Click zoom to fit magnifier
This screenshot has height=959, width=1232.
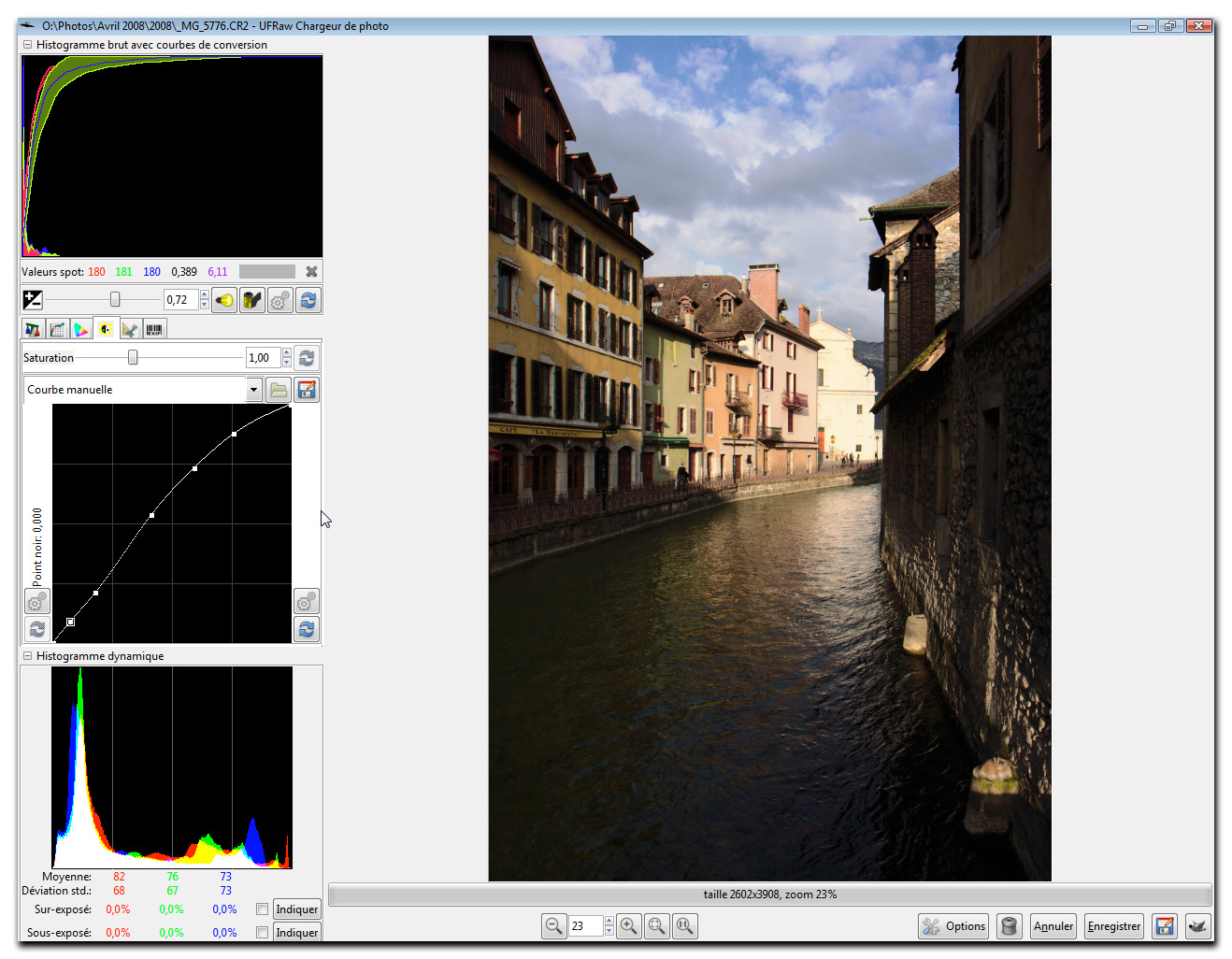coord(657,926)
